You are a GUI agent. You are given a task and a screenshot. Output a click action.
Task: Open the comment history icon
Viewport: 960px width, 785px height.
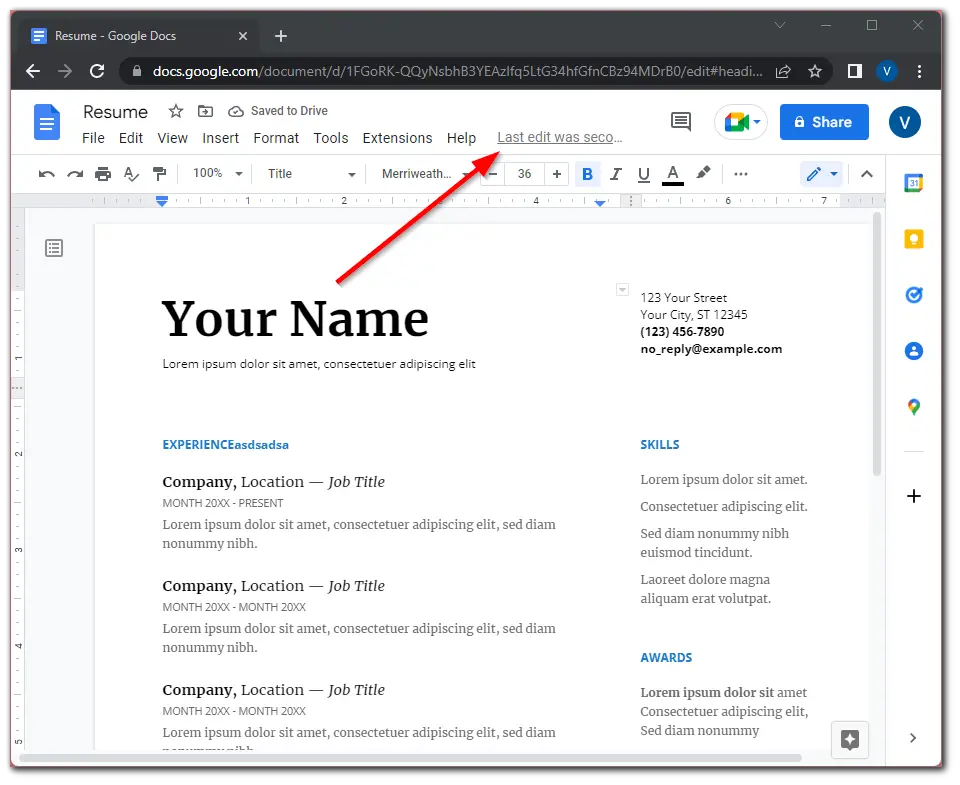click(x=680, y=121)
